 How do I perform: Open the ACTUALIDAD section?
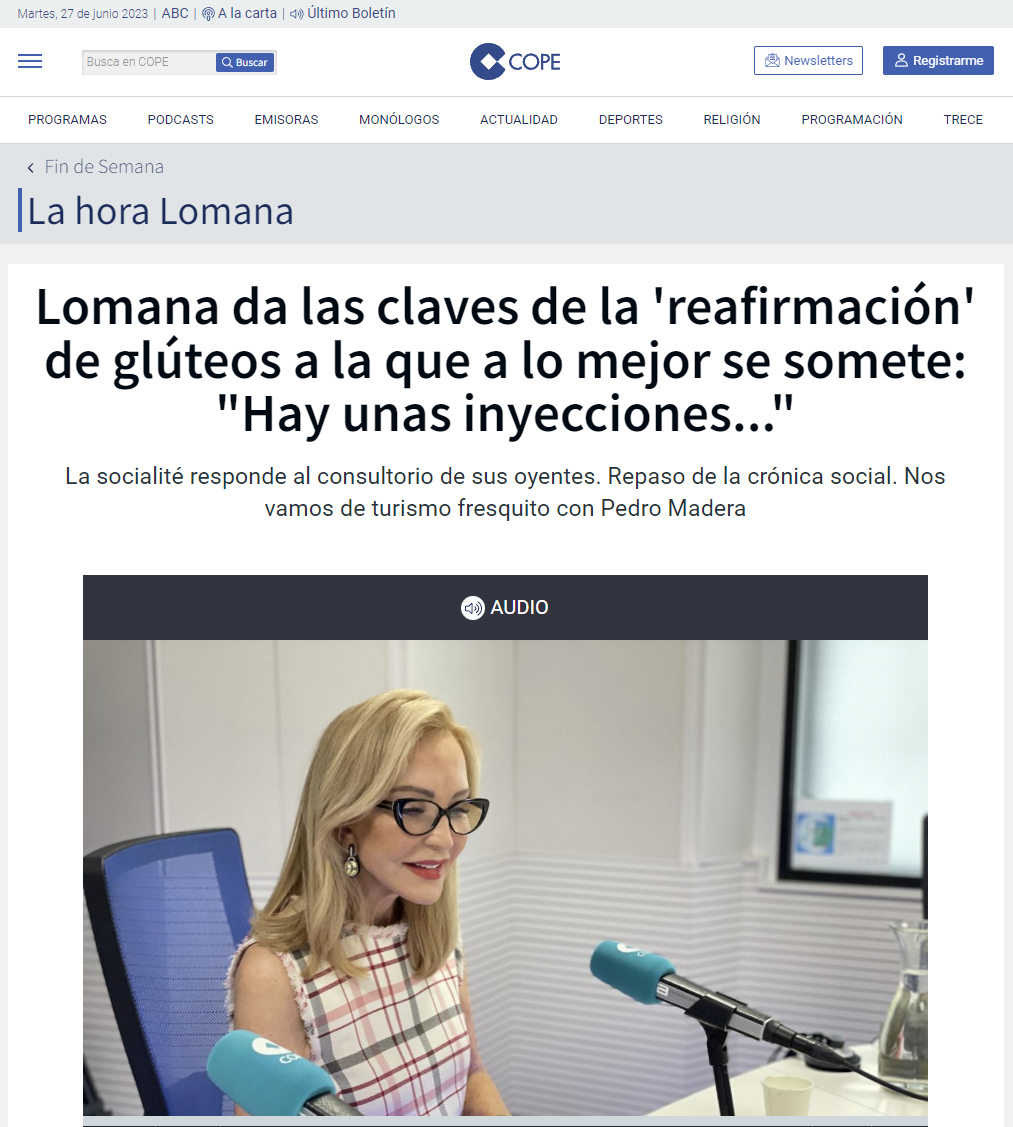pyautogui.click(x=519, y=120)
